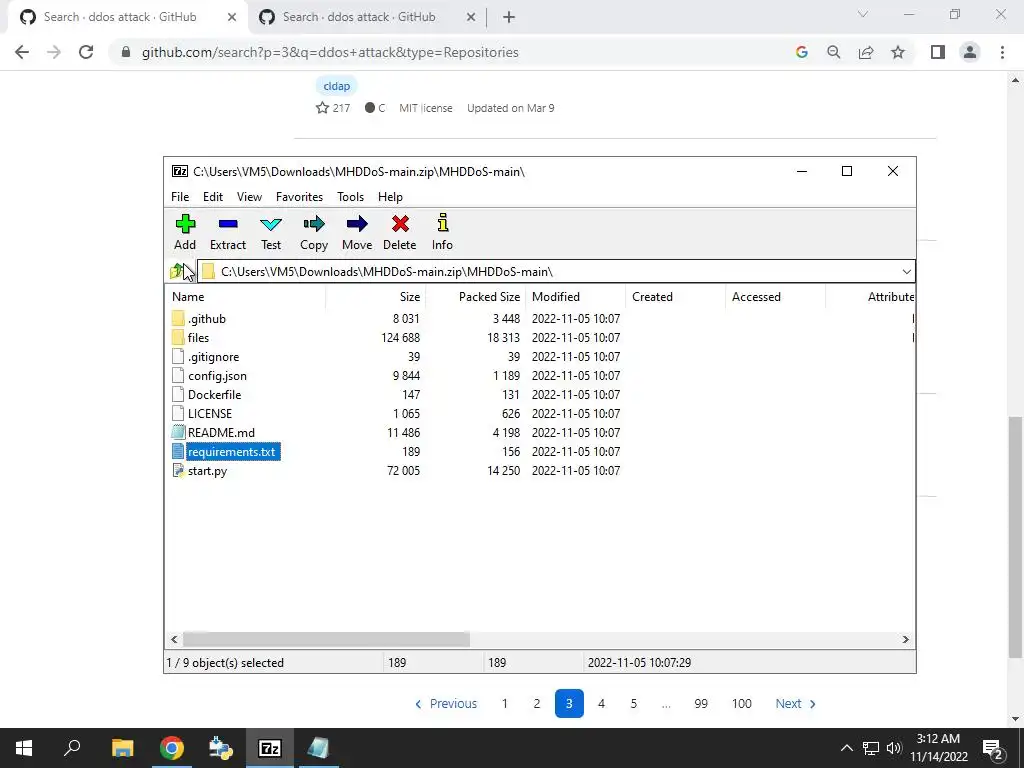This screenshot has height=768, width=1024.
Task: Open the Tools menu
Action: 351,197
